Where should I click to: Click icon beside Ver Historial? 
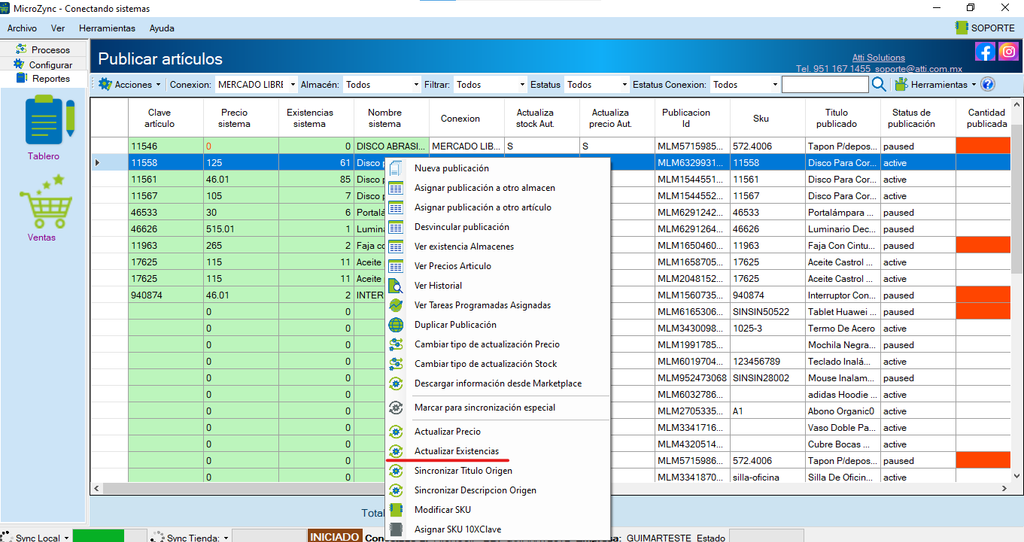pyautogui.click(x=396, y=286)
